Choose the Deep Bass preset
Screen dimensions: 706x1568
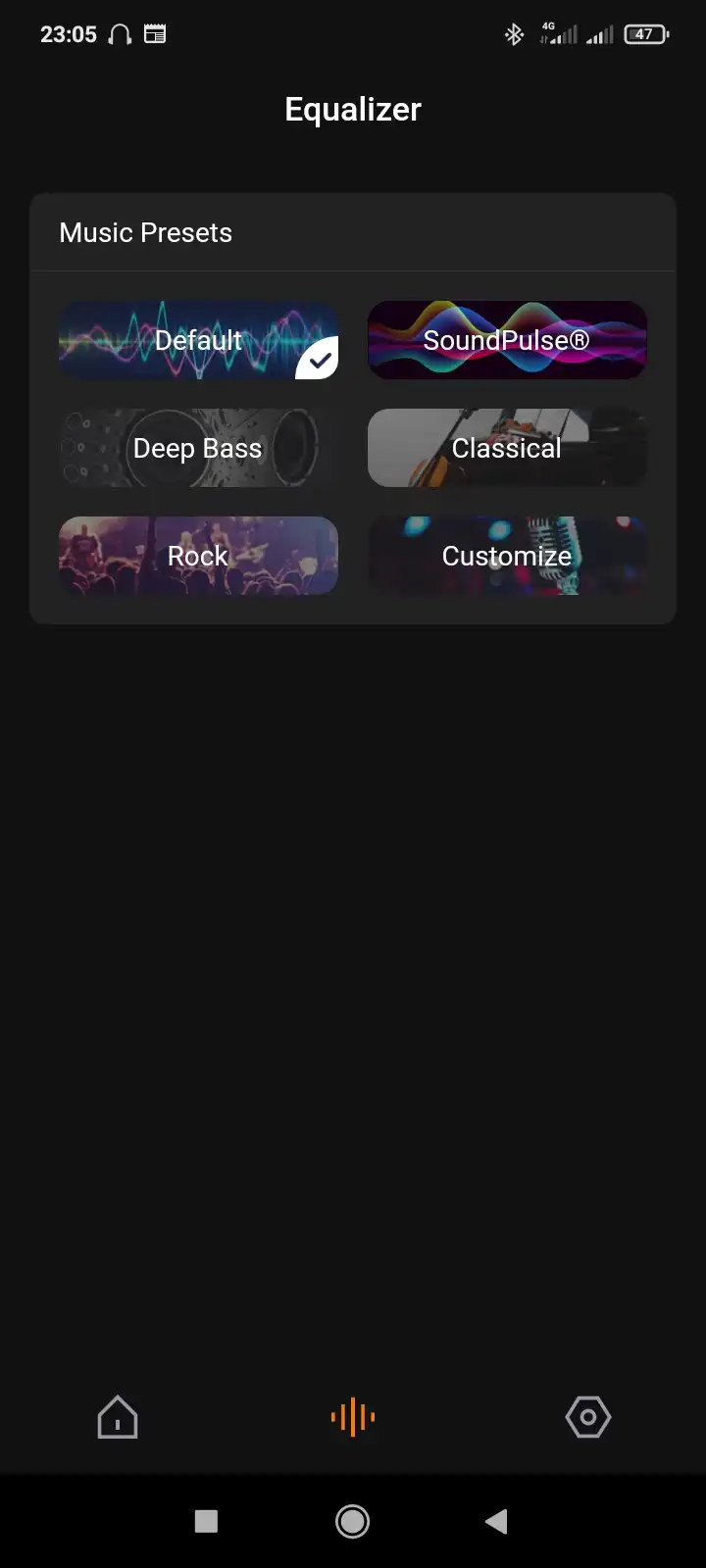[199, 448]
